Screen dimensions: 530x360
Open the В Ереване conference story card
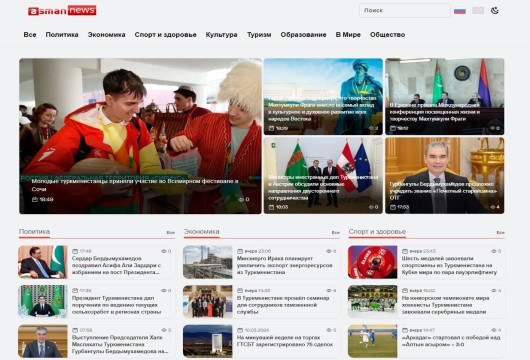click(x=444, y=96)
